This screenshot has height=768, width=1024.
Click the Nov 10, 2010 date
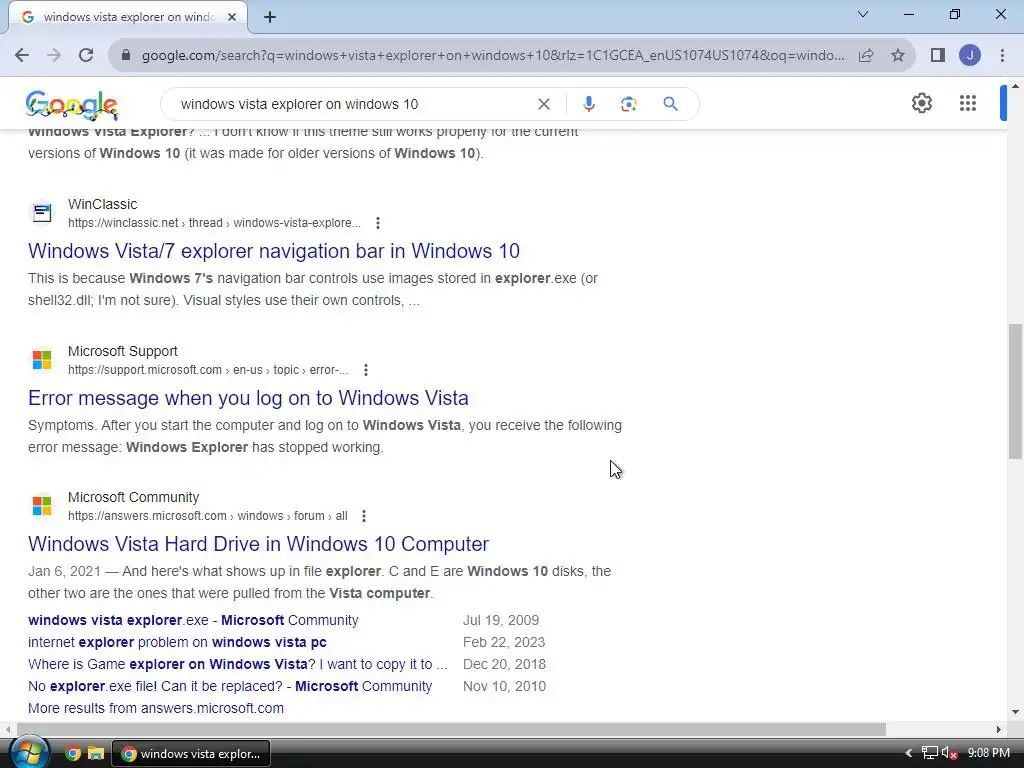pos(504,686)
